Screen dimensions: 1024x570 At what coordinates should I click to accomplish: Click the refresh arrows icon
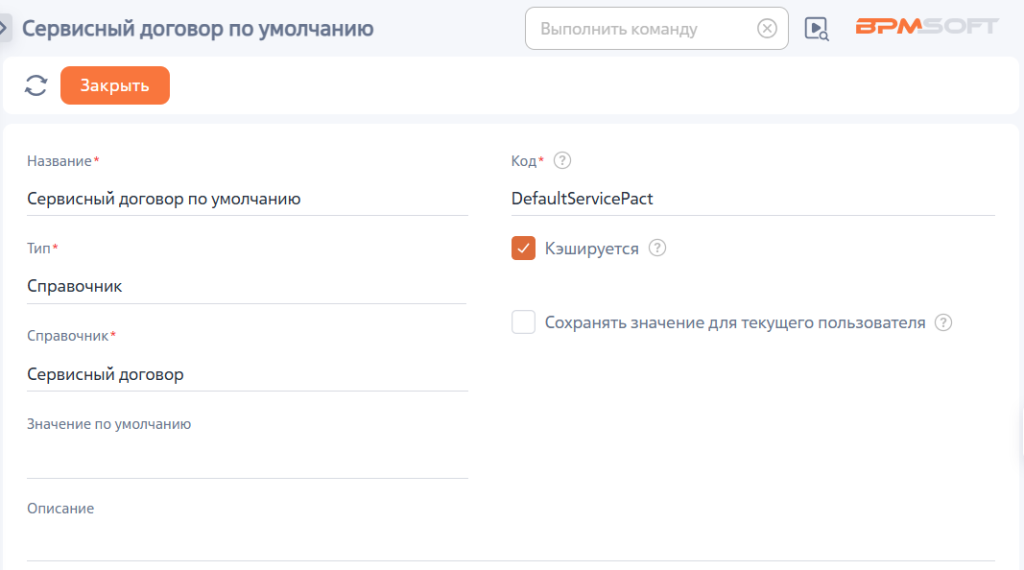pos(36,86)
